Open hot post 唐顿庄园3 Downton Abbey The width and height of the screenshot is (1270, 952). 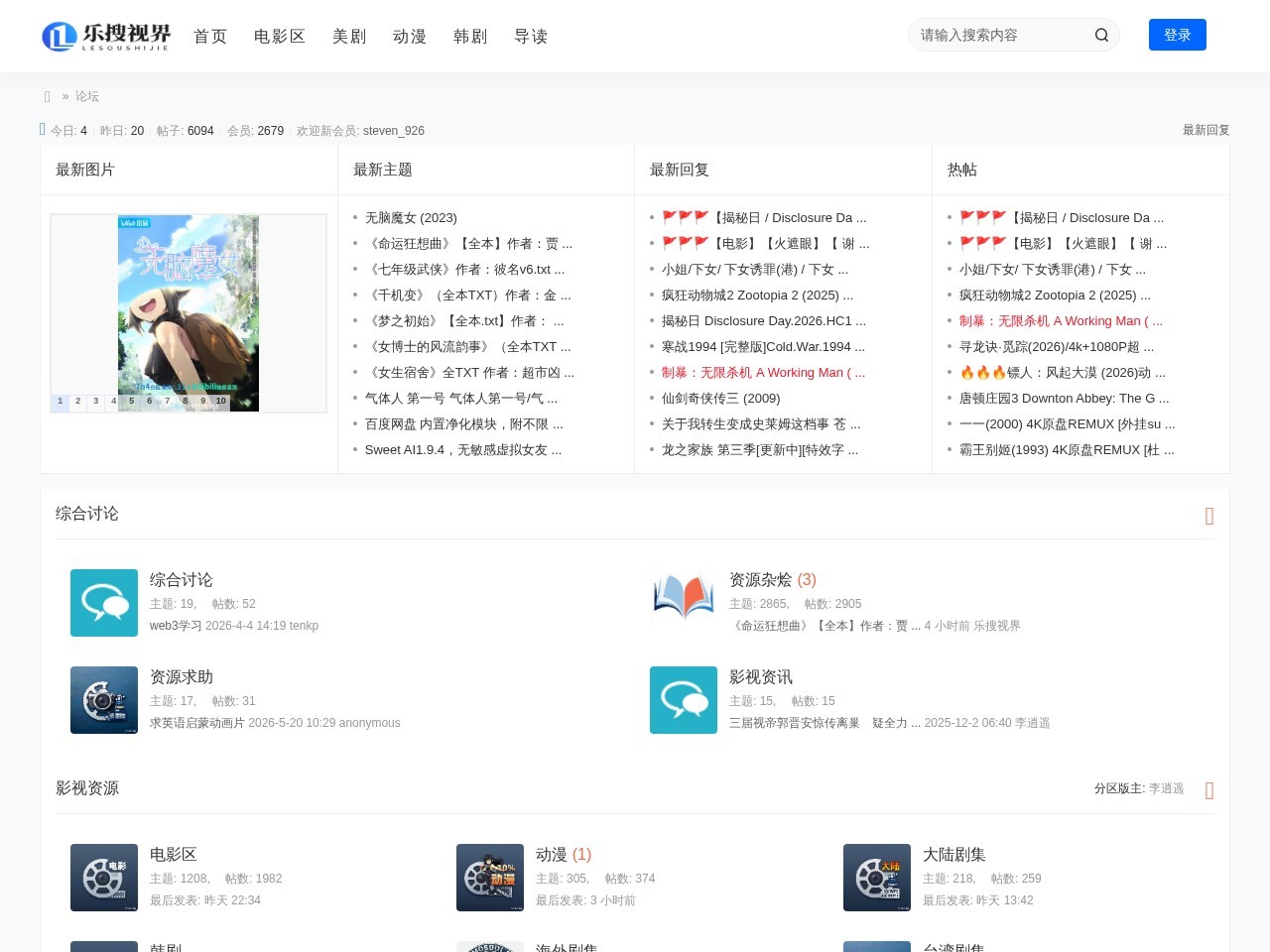(x=1065, y=398)
